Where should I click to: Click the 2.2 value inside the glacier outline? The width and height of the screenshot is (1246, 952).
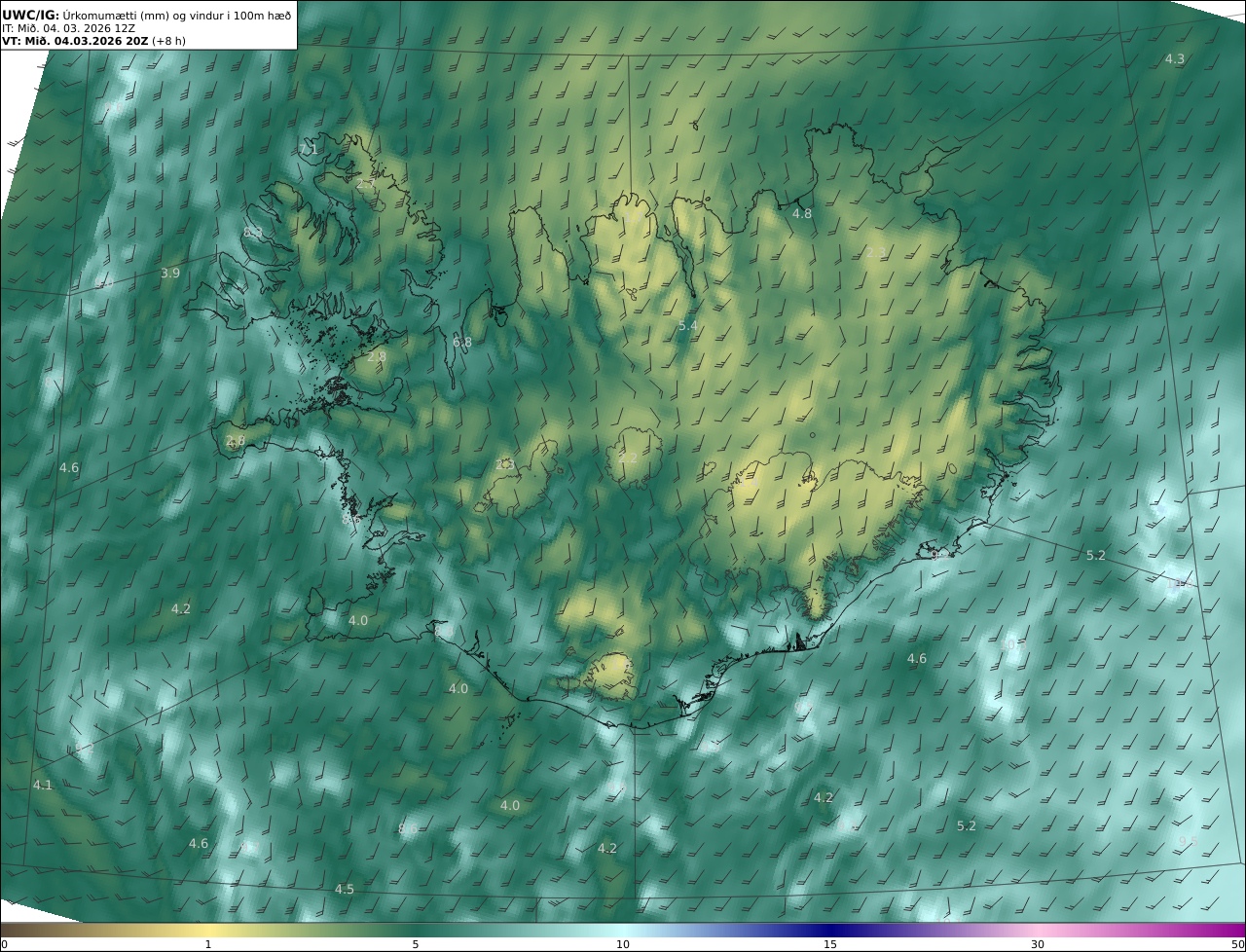(628, 458)
